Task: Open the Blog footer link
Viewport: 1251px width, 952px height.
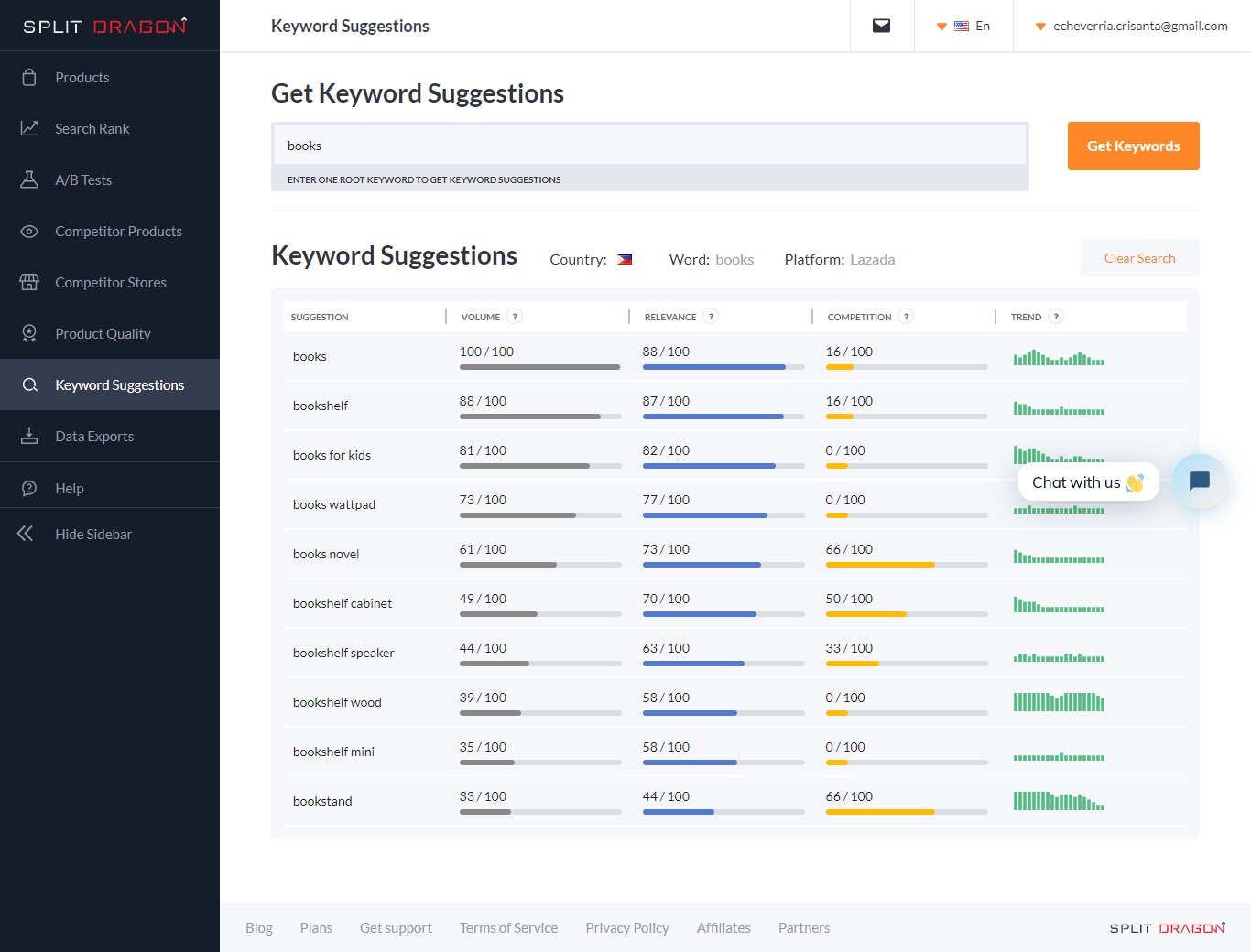Action: point(259,927)
